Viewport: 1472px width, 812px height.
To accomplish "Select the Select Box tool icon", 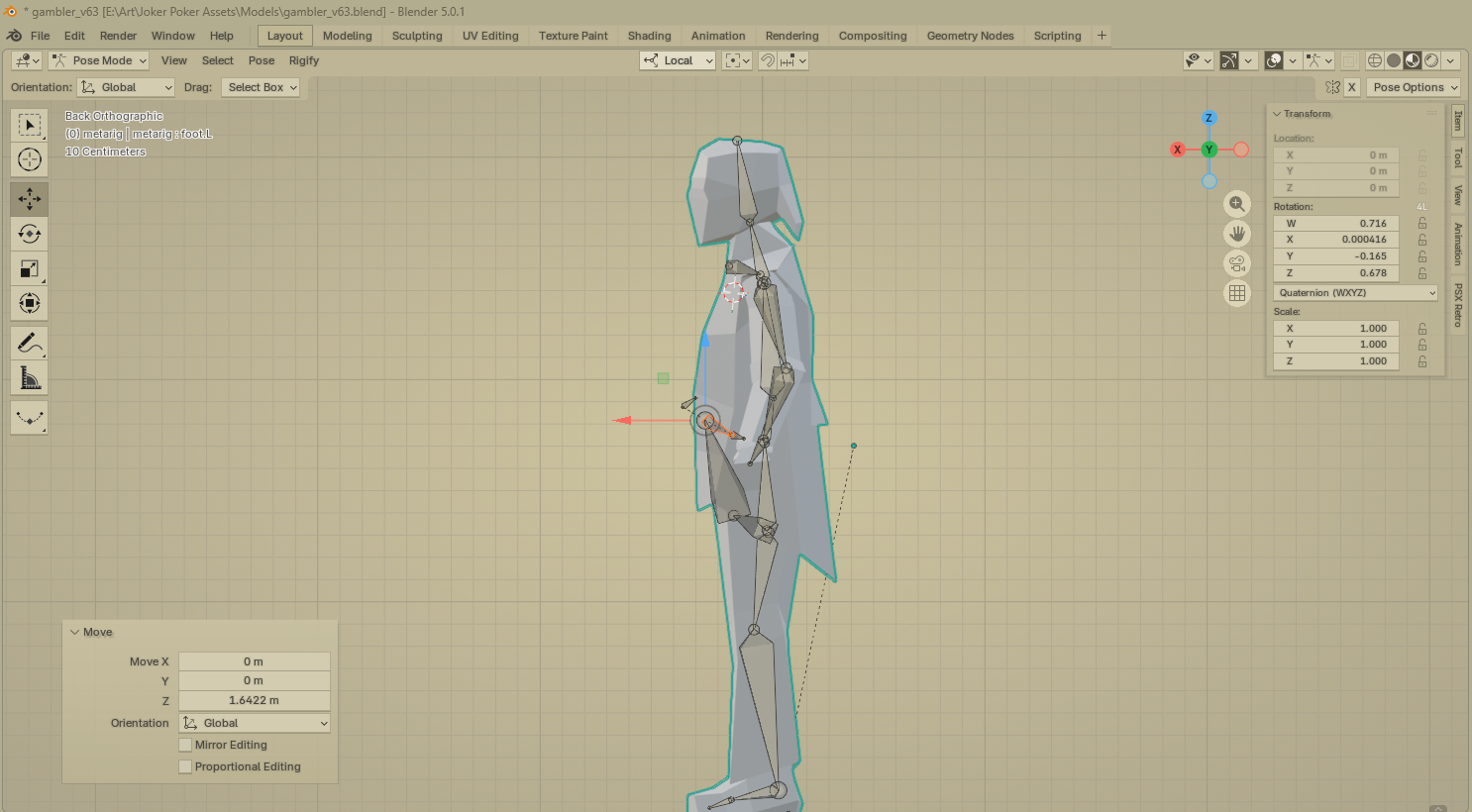I will 30,125.
